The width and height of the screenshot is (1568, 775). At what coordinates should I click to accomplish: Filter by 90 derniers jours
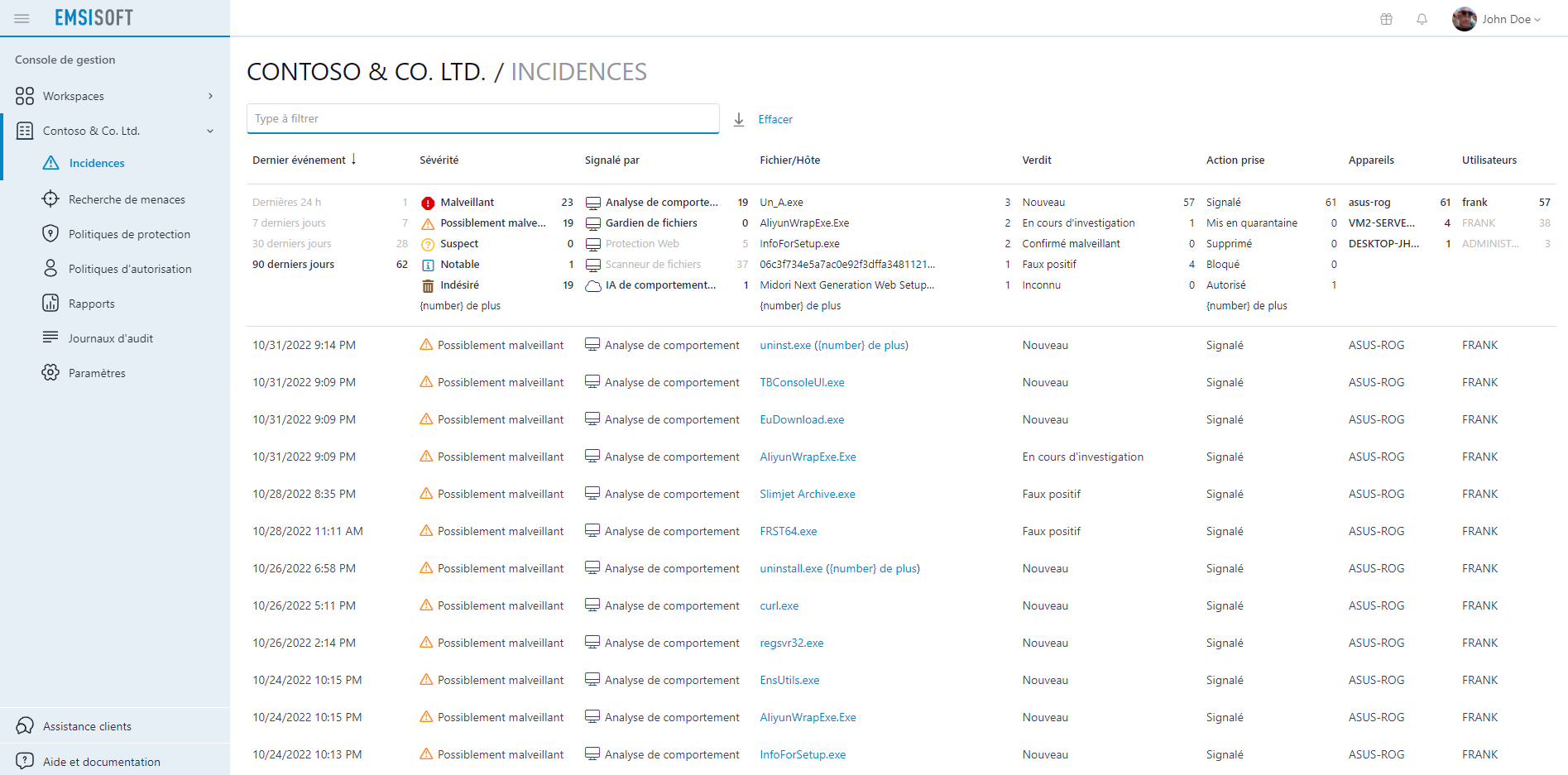coord(293,264)
